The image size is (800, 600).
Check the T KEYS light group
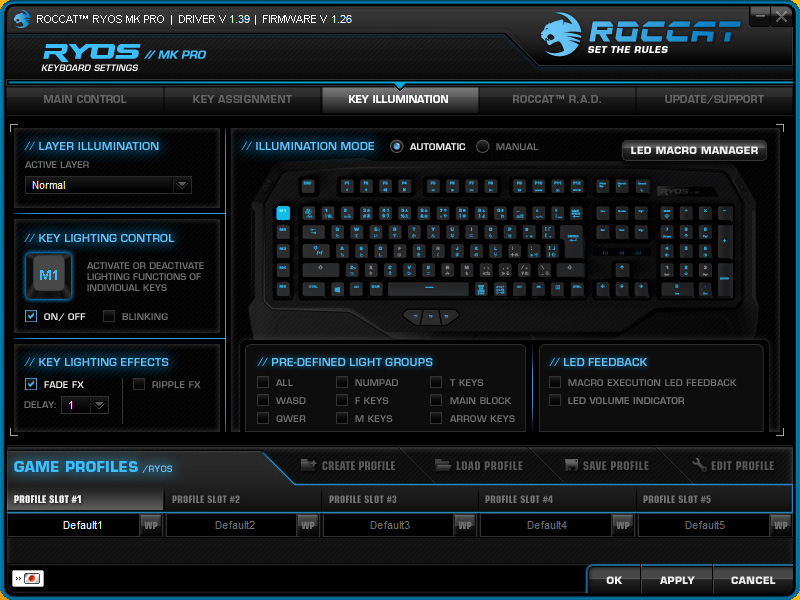click(x=436, y=382)
